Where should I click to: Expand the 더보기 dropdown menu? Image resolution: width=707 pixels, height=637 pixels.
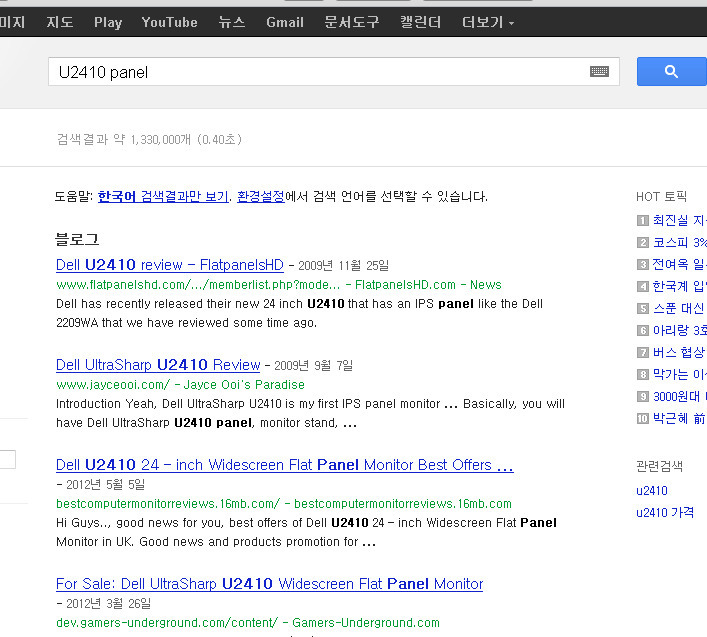click(488, 22)
